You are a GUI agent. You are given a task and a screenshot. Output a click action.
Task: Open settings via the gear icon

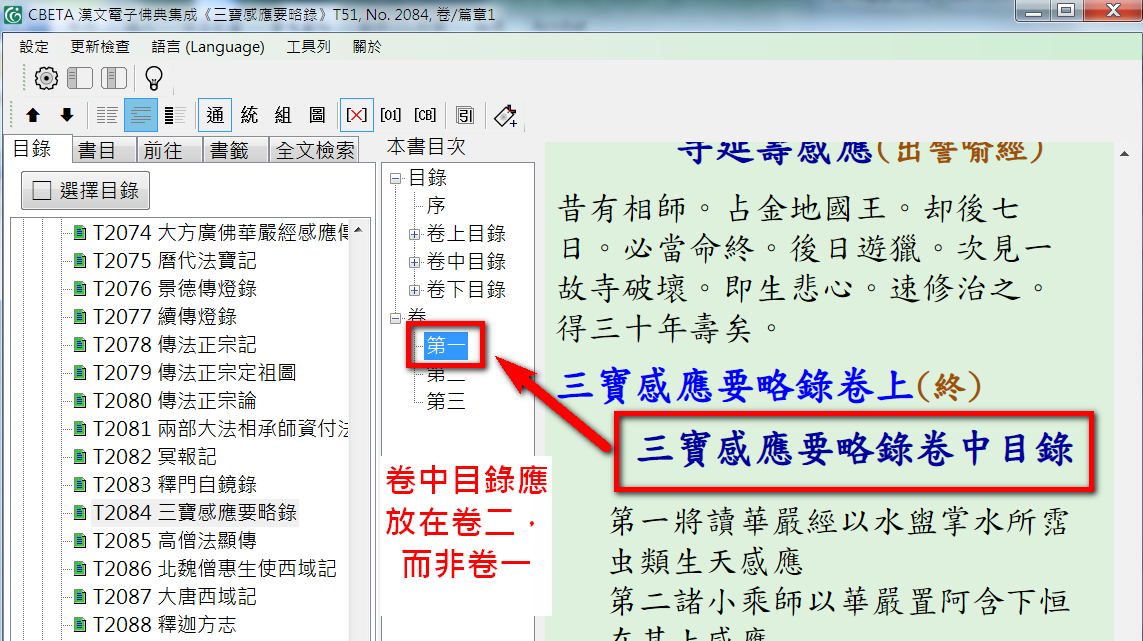[x=46, y=78]
